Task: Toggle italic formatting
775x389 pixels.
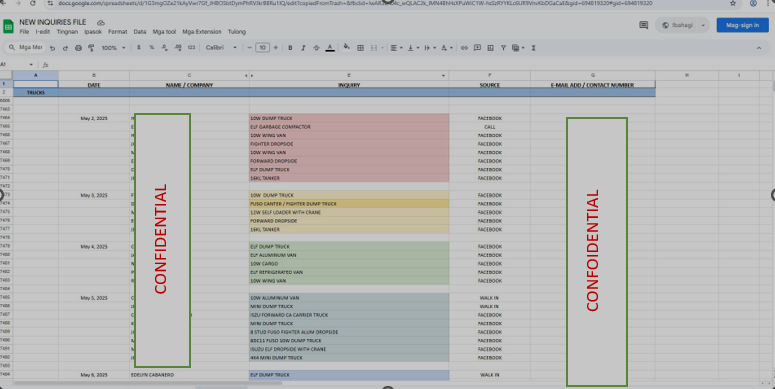Action: tap(303, 48)
